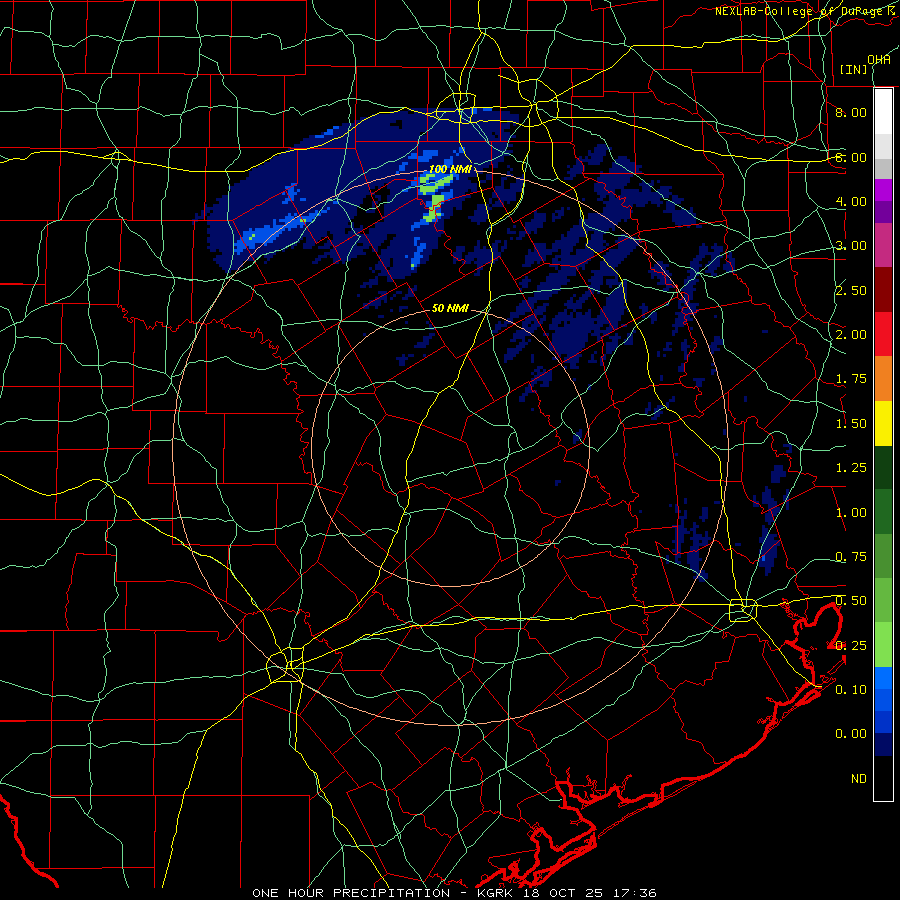The image size is (900, 900).
Task: Click the 1.00 legend value
Action: (851, 513)
